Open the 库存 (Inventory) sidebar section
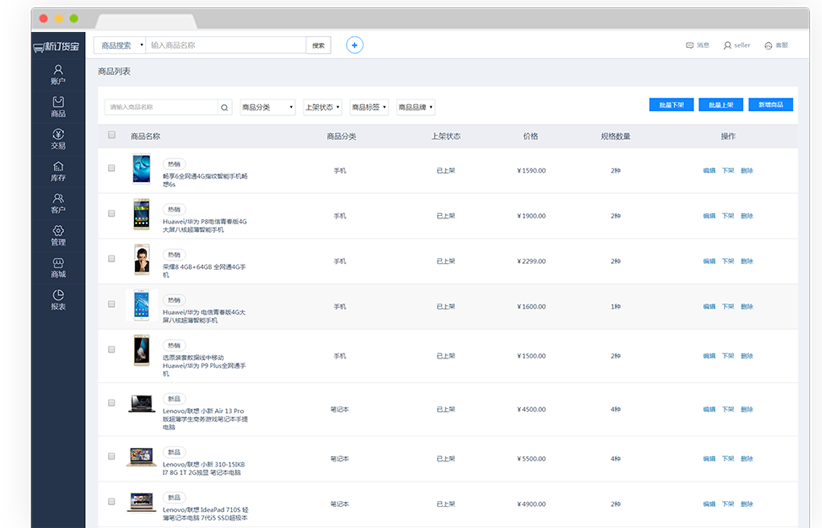Image resolution: width=822 pixels, height=528 pixels. point(58,171)
